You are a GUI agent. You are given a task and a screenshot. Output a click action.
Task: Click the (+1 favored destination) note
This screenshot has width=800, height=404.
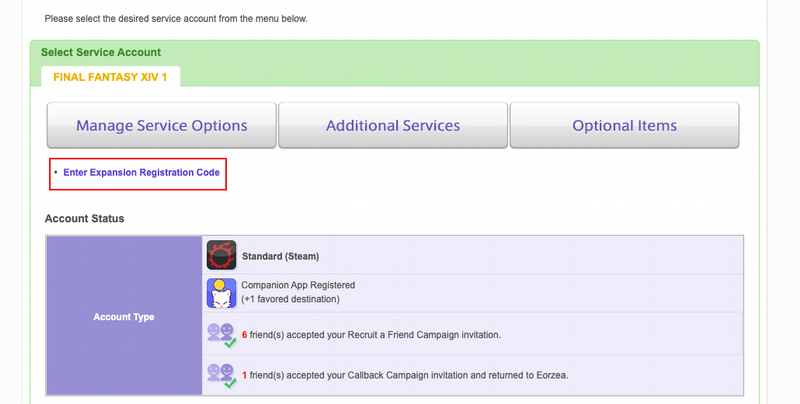290,299
